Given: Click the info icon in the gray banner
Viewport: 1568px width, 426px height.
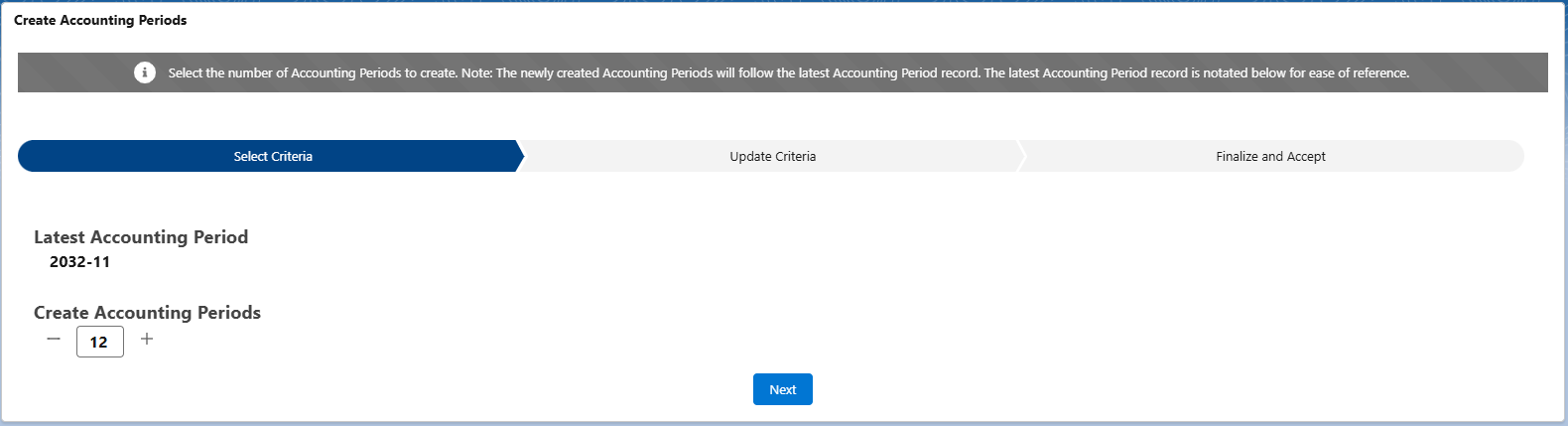Looking at the screenshot, I should point(145,72).
